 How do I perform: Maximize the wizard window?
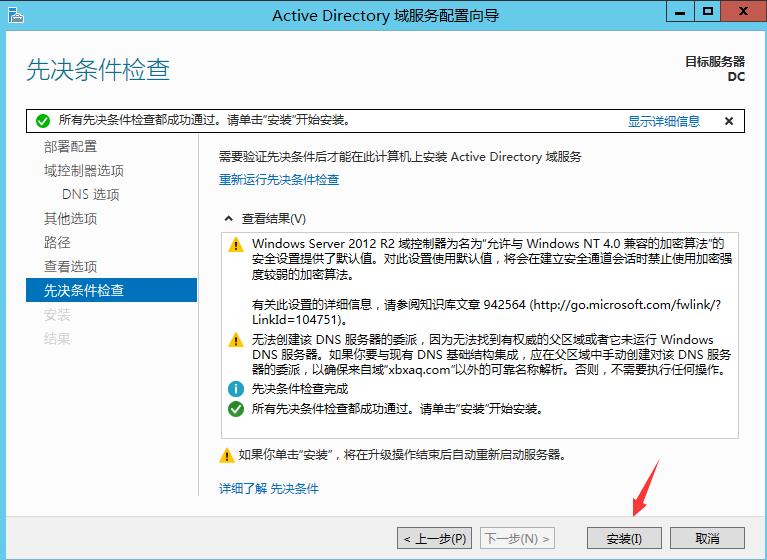(x=707, y=11)
